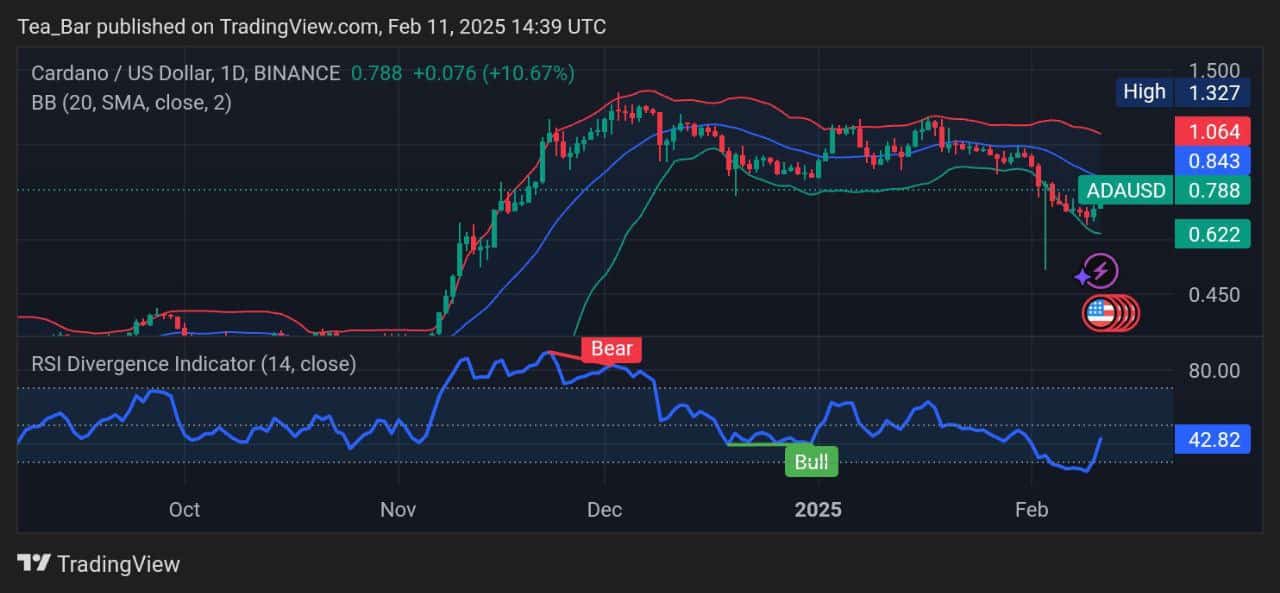
Task: Click the 2025 label on time axis
Action: coord(818,510)
